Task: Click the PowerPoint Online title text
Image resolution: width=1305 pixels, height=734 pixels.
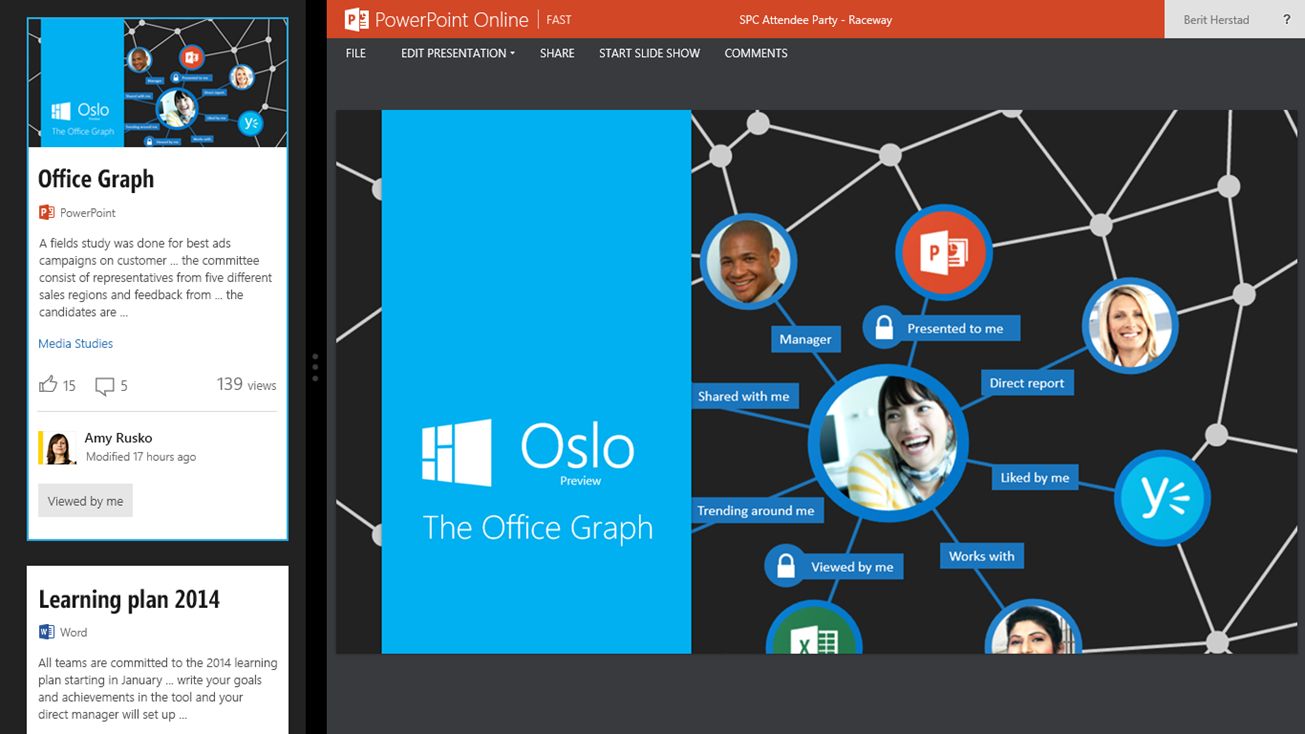Action: (451, 19)
